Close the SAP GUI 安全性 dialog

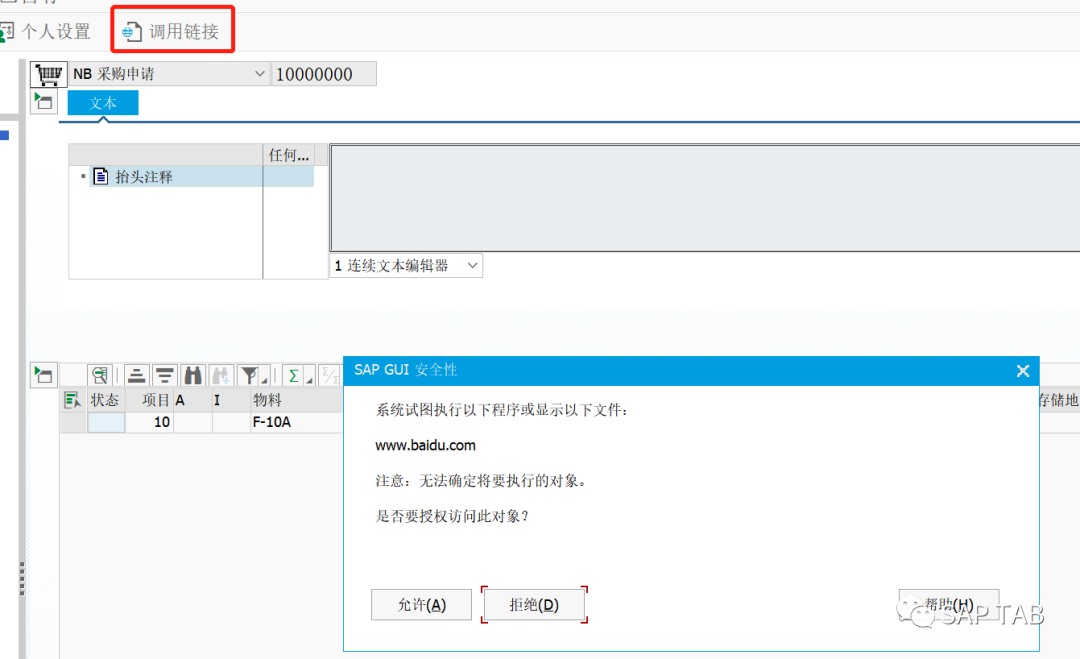(1023, 371)
